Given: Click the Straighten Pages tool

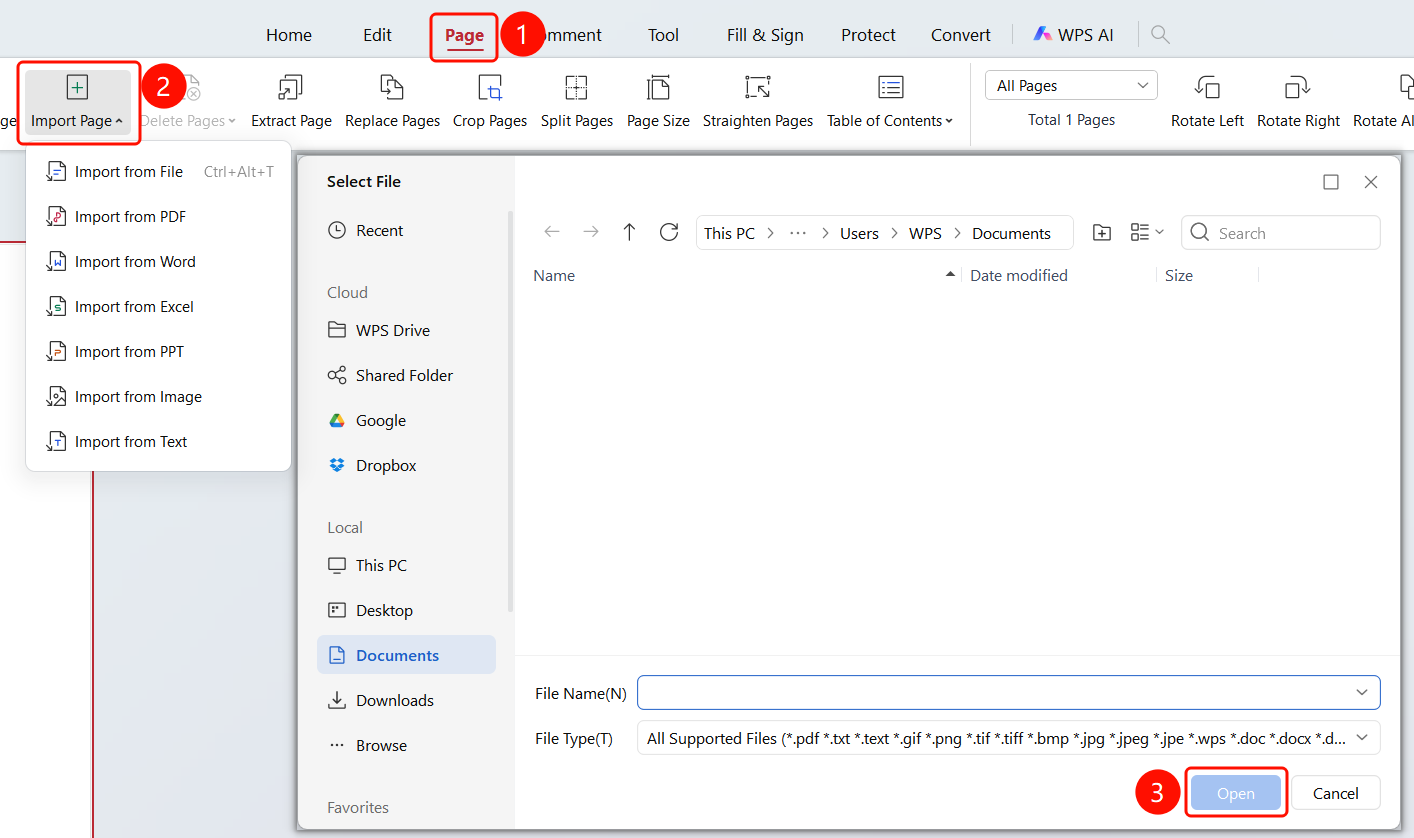Looking at the screenshot, I should (x=758, y=102).
